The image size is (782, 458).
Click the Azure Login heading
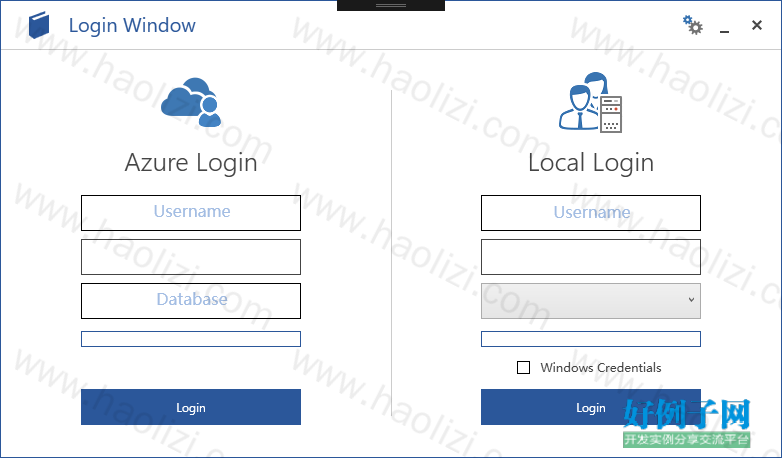pos(191,163)
